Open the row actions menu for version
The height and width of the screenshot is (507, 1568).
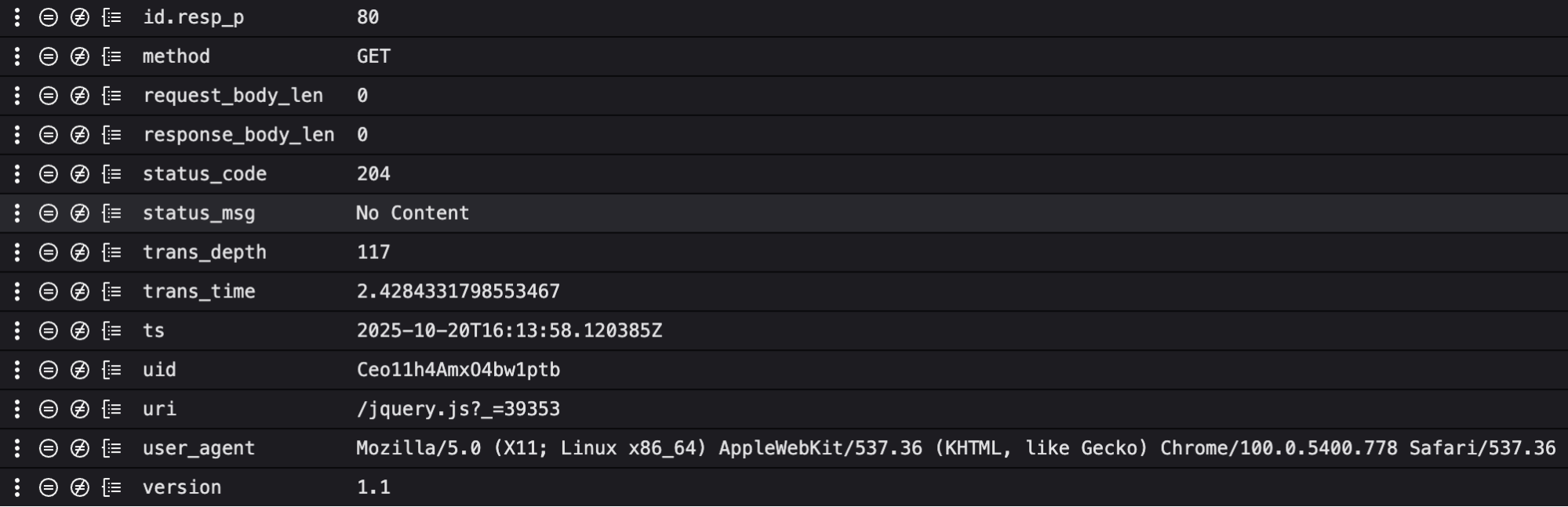pos(17,487)
